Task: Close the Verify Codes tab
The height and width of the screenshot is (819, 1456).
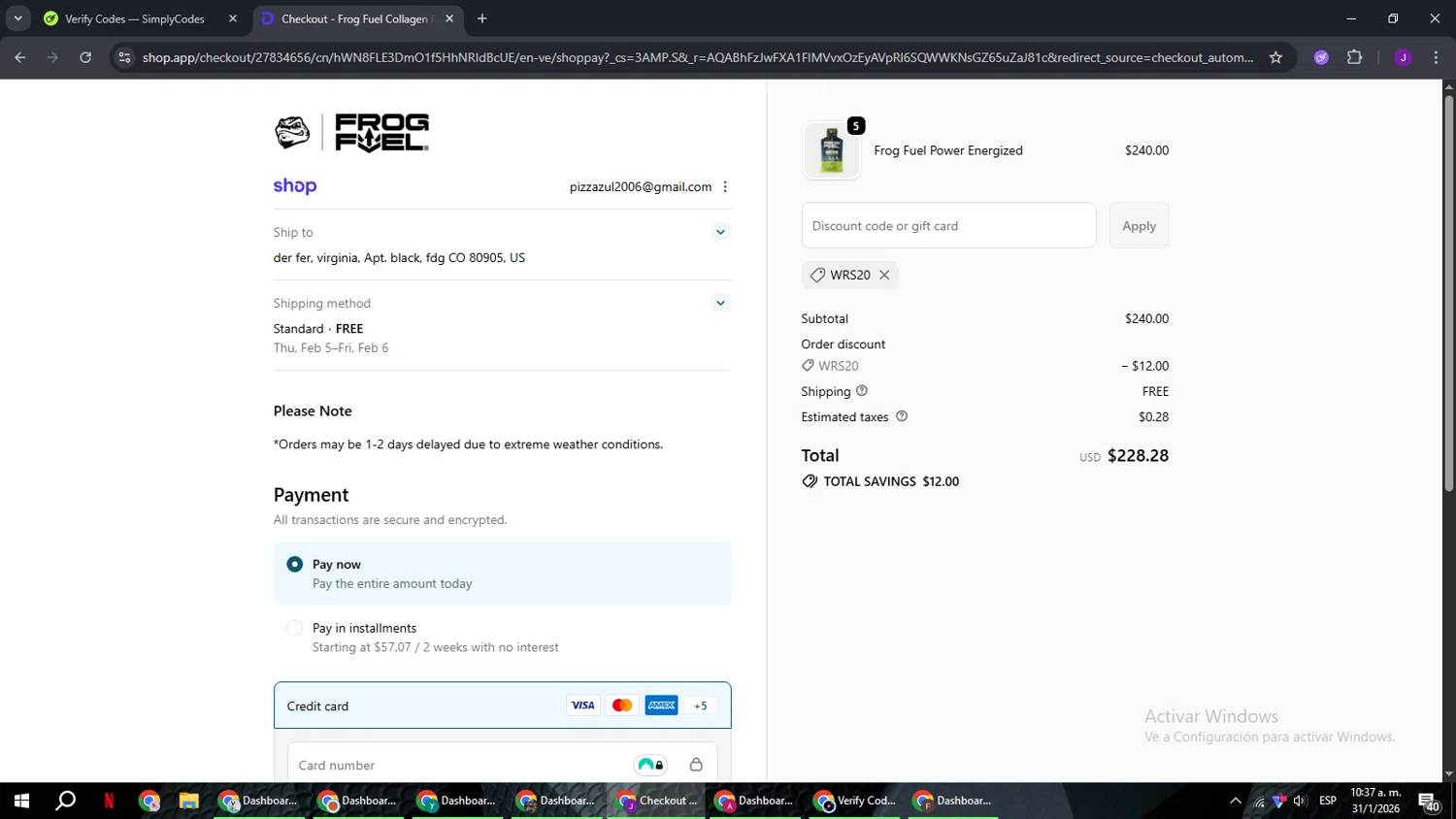Action: (233, 18)
